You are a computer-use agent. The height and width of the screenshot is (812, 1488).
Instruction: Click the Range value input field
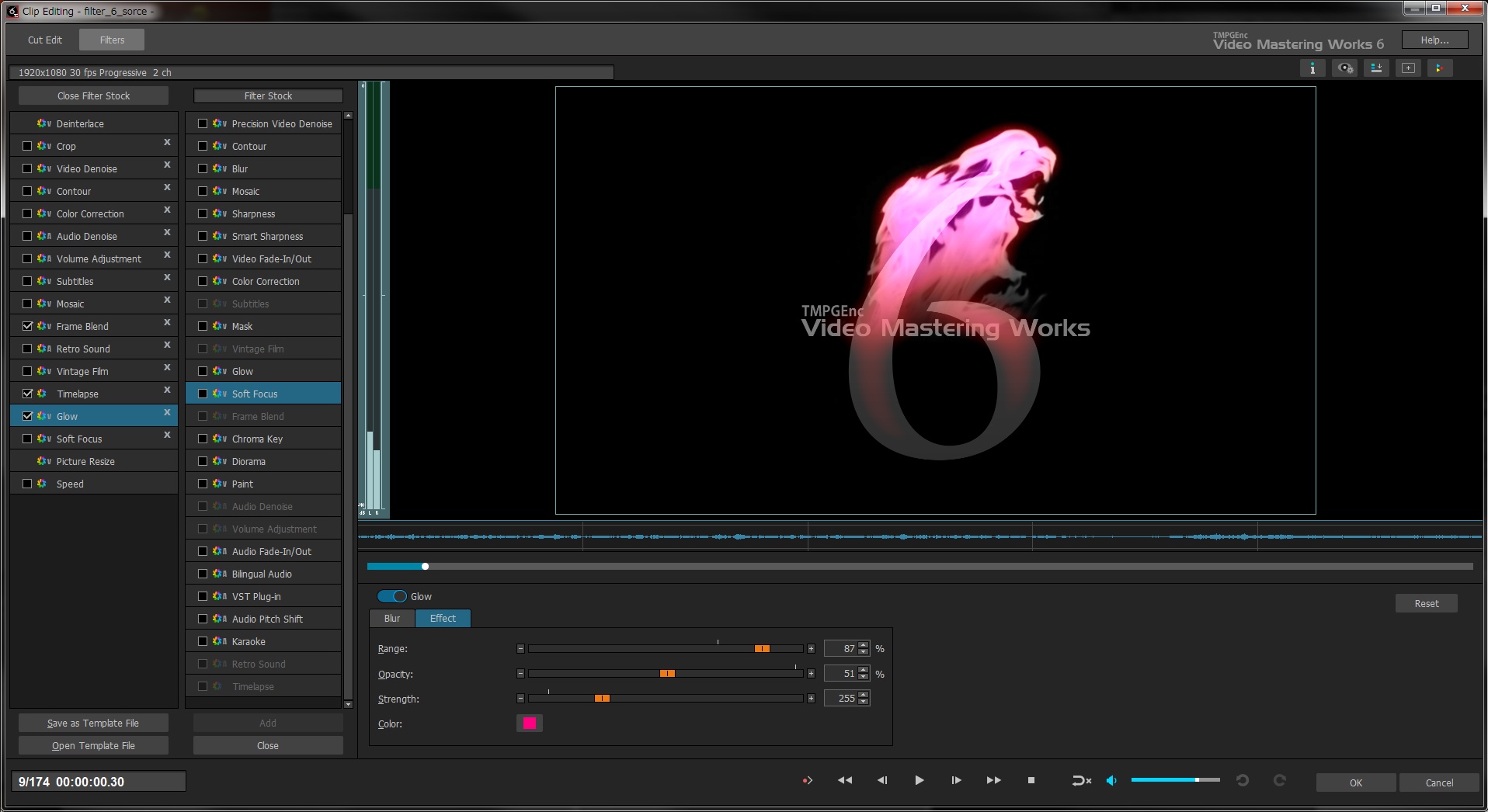(x=841, y=648)
